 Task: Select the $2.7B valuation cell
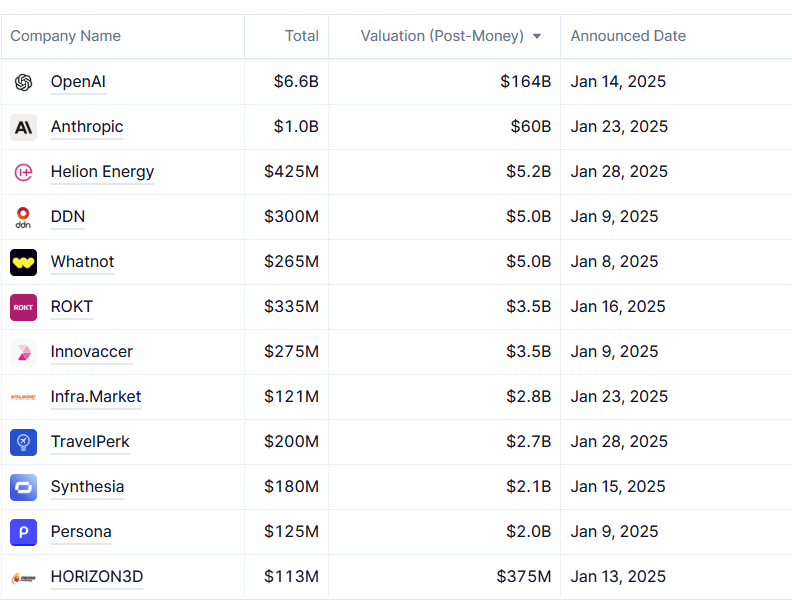(444, 441)
